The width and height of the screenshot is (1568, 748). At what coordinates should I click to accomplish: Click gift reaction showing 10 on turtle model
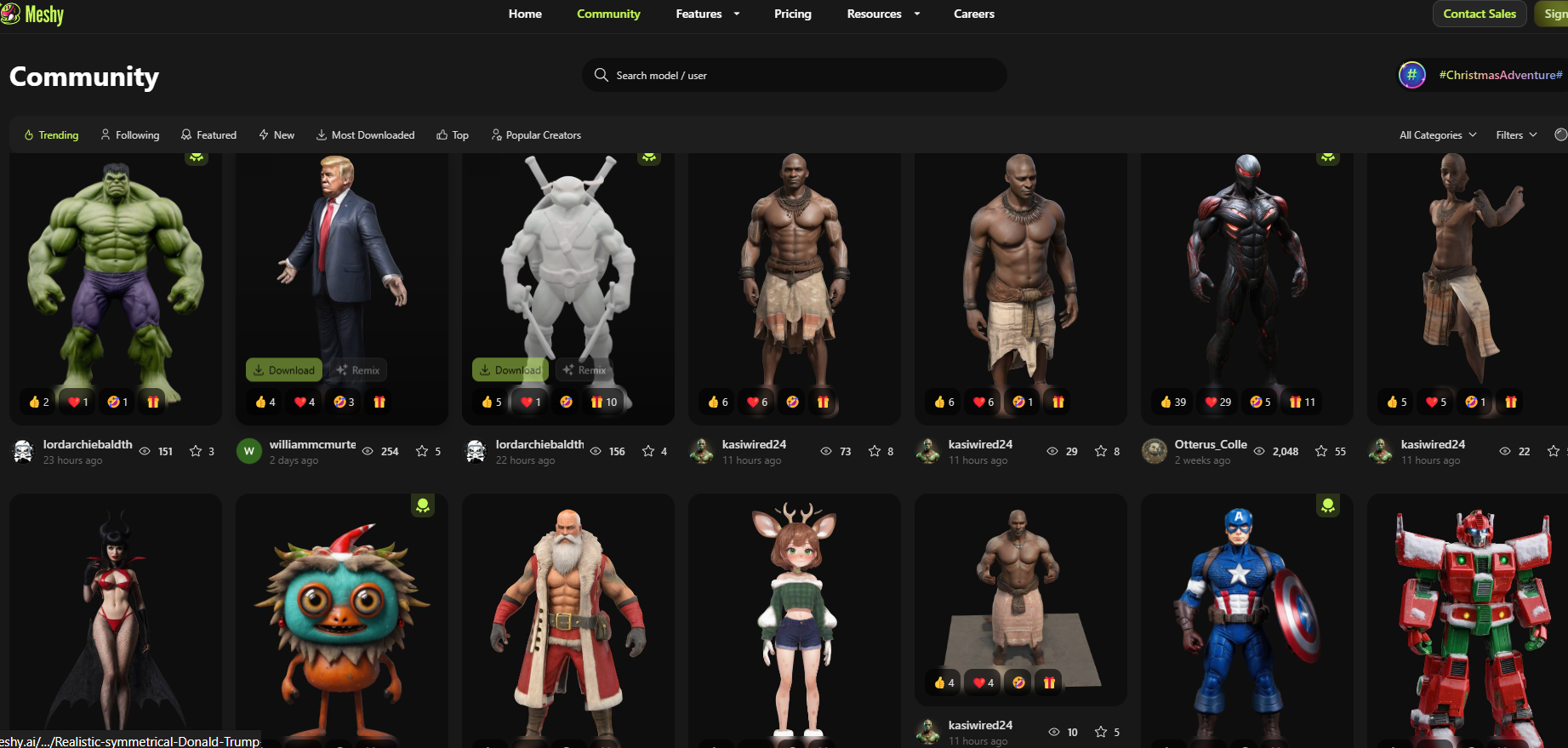pyautogui.click(x=604, y=402)
